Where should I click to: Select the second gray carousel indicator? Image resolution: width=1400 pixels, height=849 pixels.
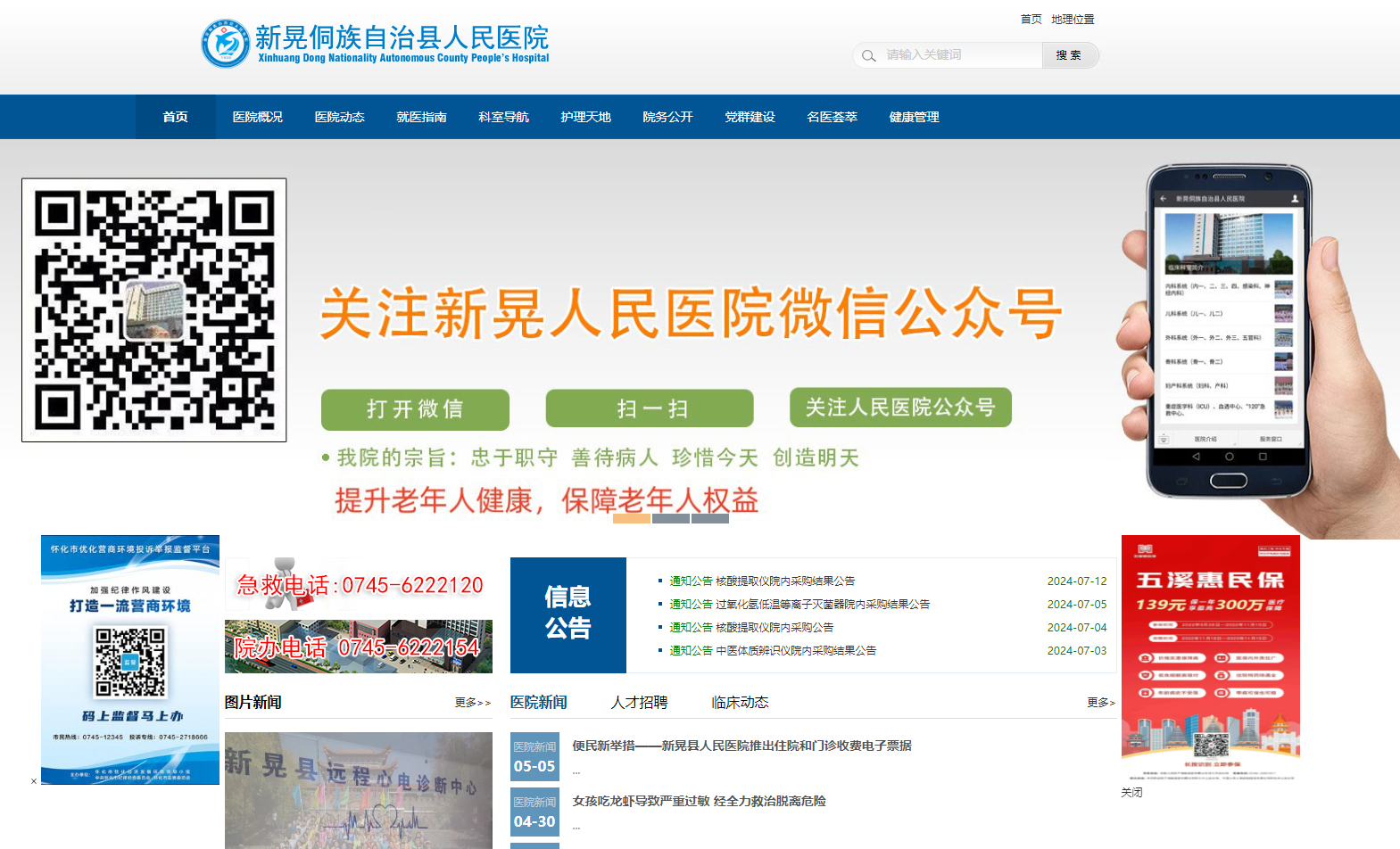click(671, 518)
